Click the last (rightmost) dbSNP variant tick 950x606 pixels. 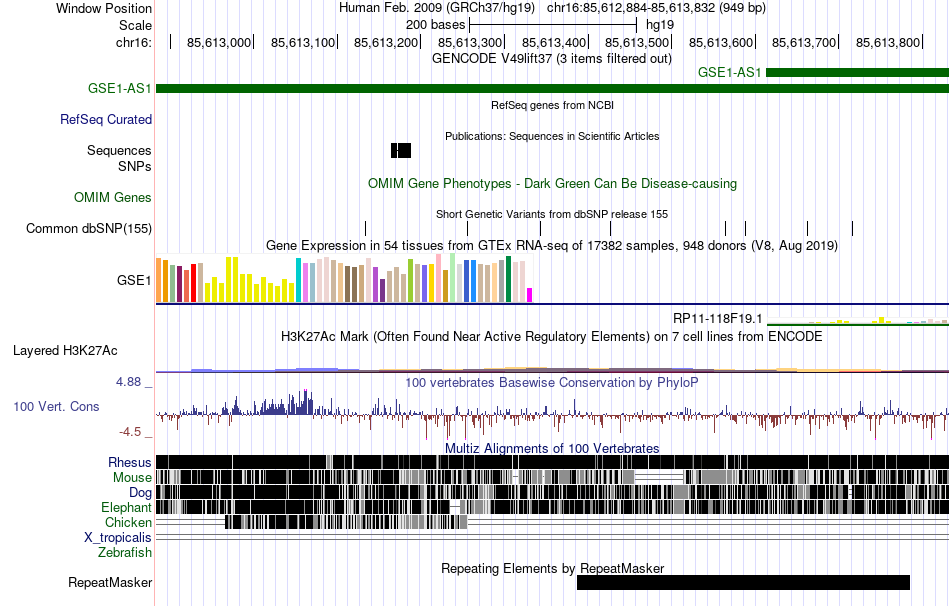pos(852,228)
